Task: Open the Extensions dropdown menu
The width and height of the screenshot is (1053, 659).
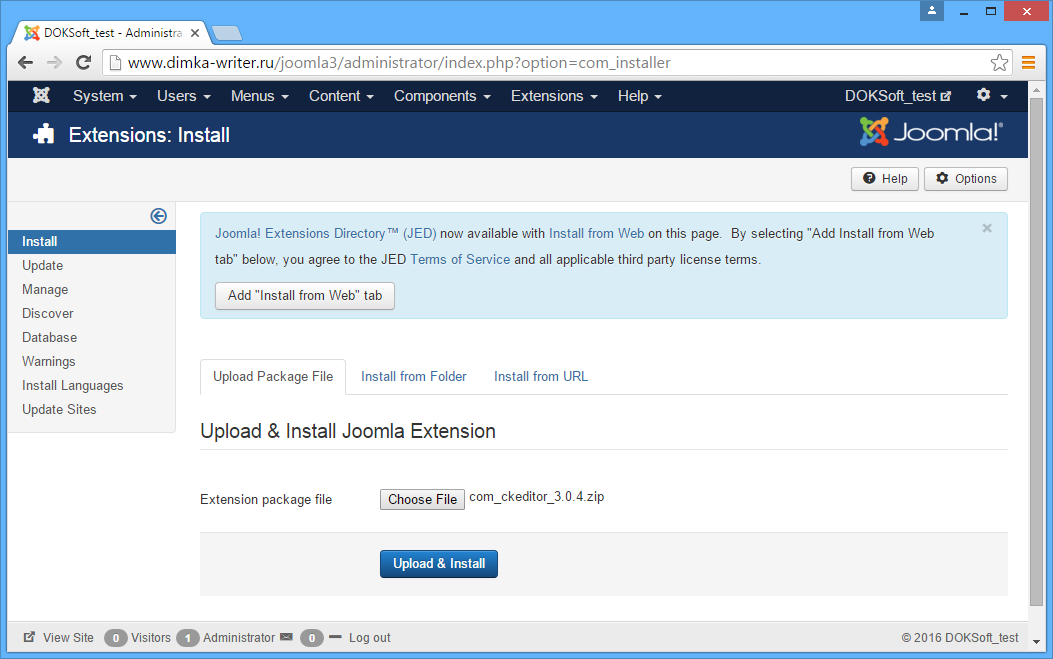Action: pos(554,96)
